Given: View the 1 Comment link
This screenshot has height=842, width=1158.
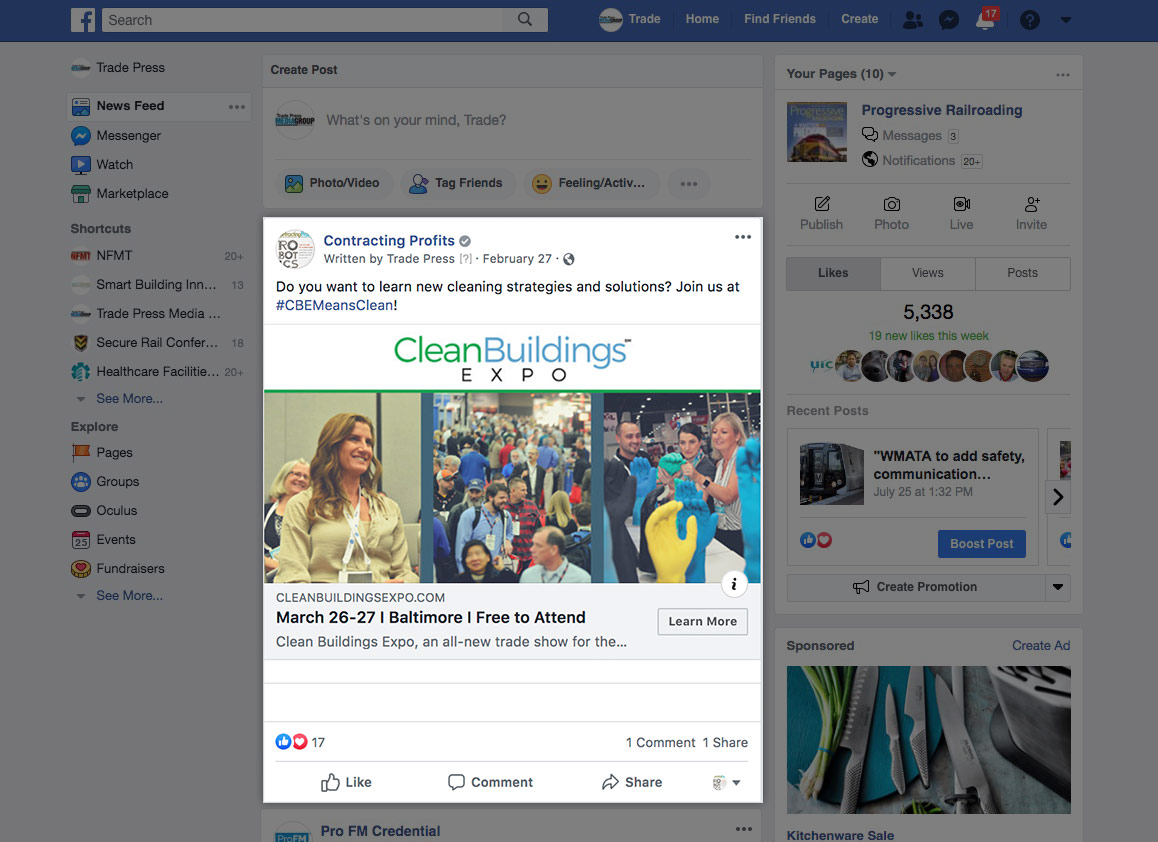Looking at the screenshot, I should click(x=660, y=742).
